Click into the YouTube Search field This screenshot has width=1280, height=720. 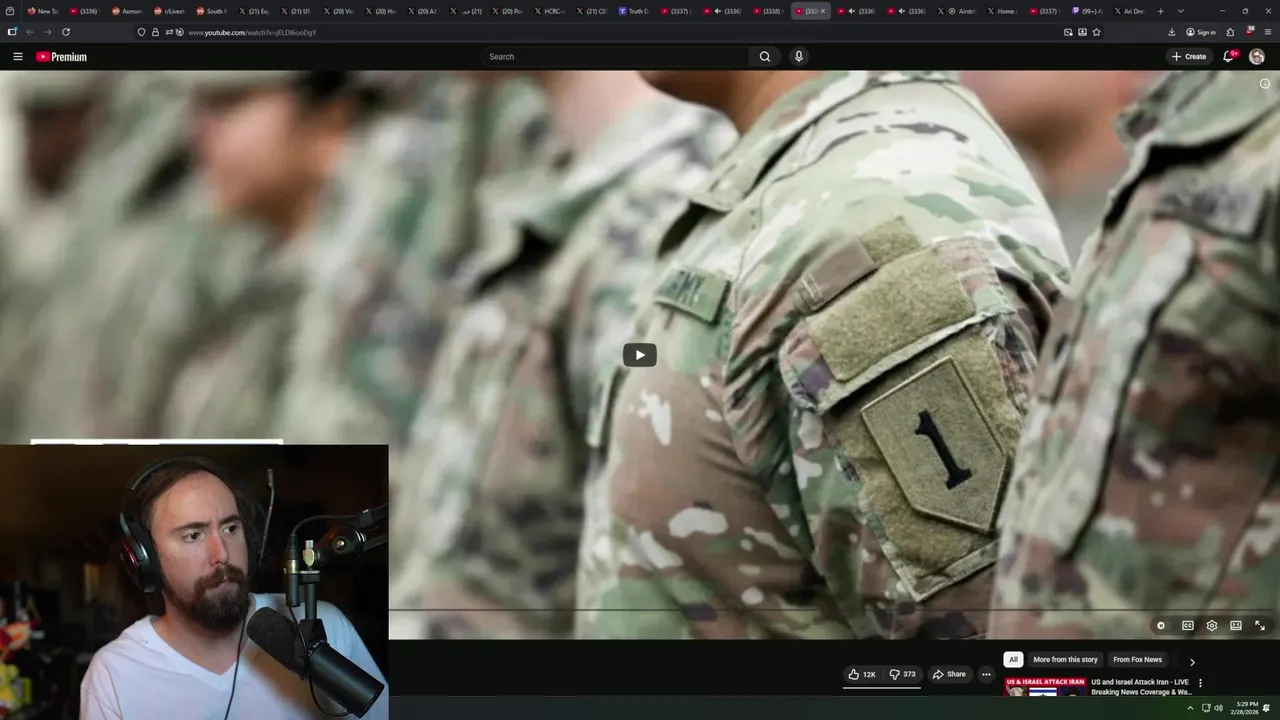pos(615,57)
